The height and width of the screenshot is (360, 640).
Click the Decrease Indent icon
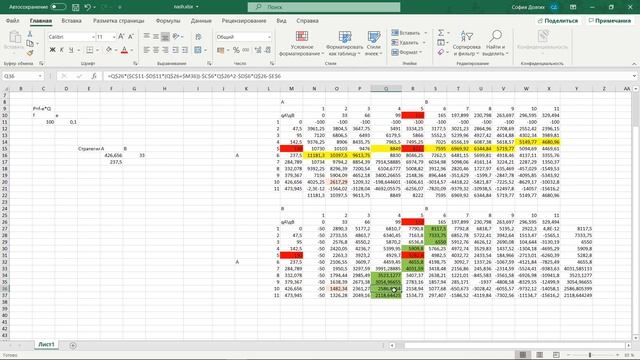[x=176, y=50]
